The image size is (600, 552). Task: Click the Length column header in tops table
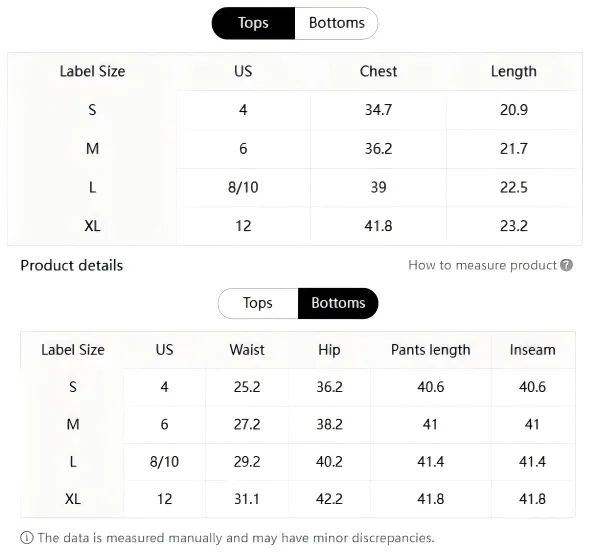pyautogui.click(x=513, y=71)
